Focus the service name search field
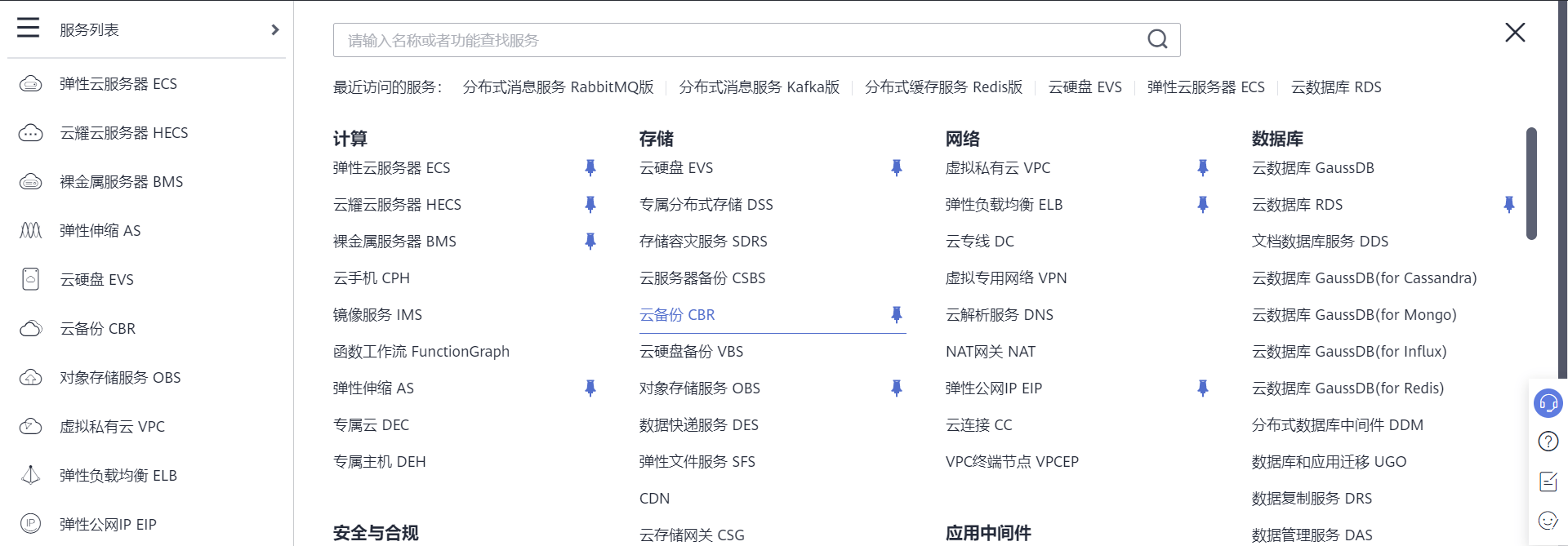 pos(756,40)
